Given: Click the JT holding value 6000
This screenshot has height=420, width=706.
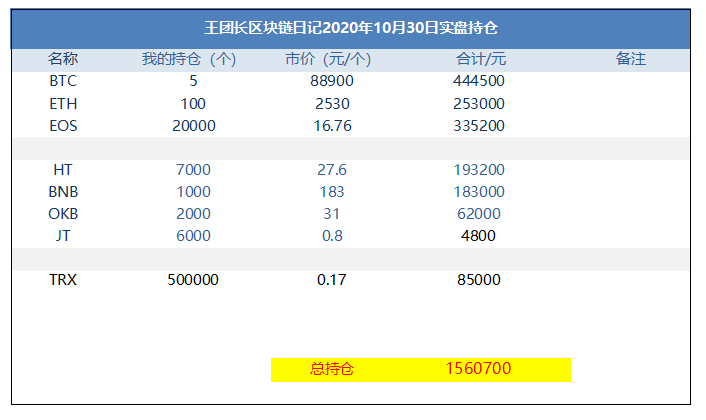Looking at the screenshot, I should pos(193,236).
